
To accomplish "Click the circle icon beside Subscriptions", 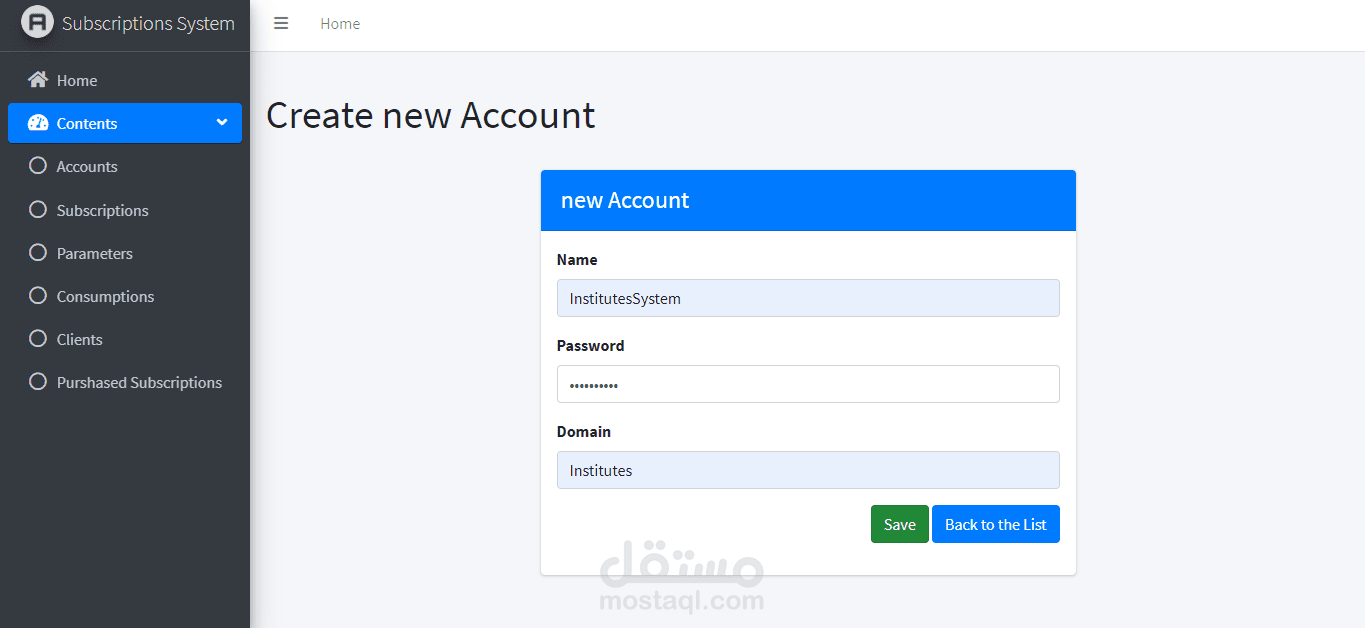I will [x=38, y=210].
